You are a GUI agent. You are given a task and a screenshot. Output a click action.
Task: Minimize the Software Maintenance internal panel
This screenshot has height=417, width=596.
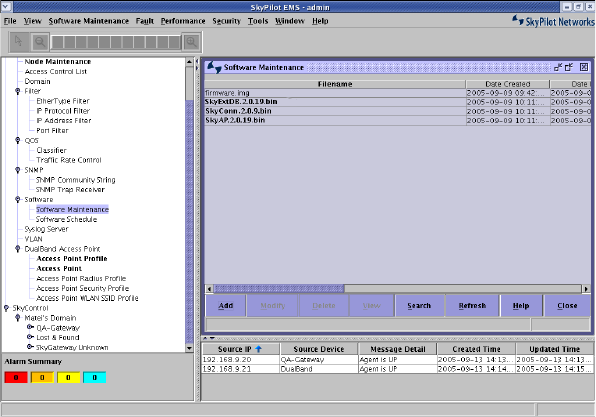click(x=558, y=67)
